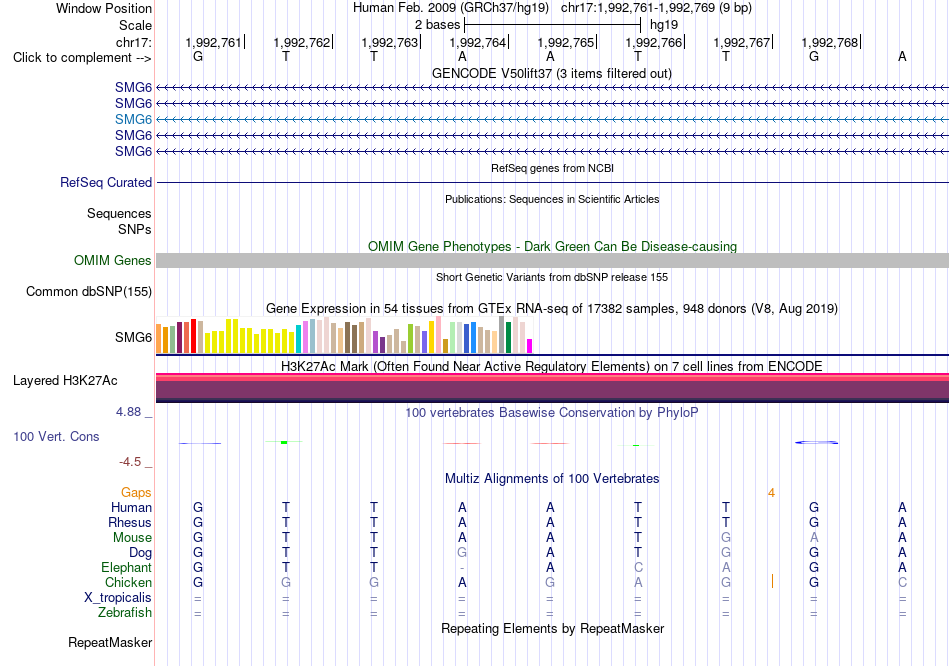
Task: Click the Scale label
Action: [135, 25]
